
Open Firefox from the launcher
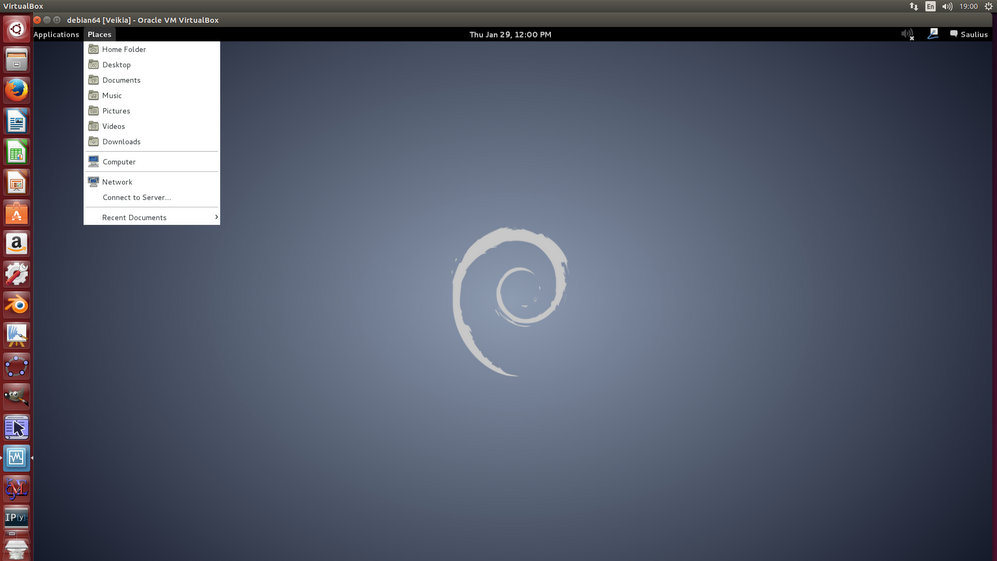coord(16,91)
